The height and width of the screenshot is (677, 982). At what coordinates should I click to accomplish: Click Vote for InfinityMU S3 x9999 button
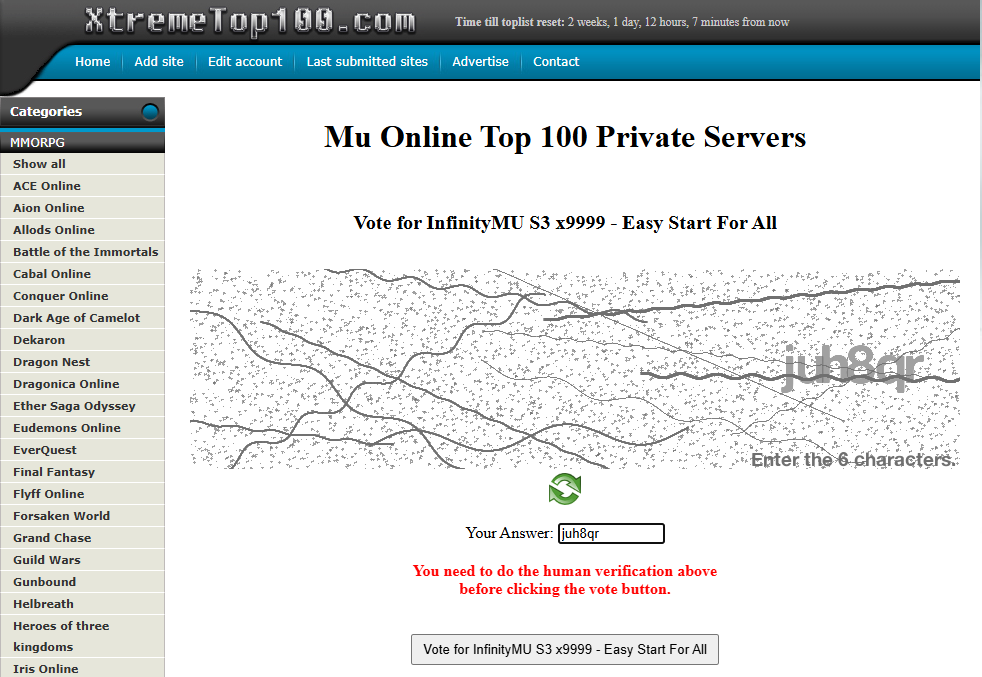(565, 649)
